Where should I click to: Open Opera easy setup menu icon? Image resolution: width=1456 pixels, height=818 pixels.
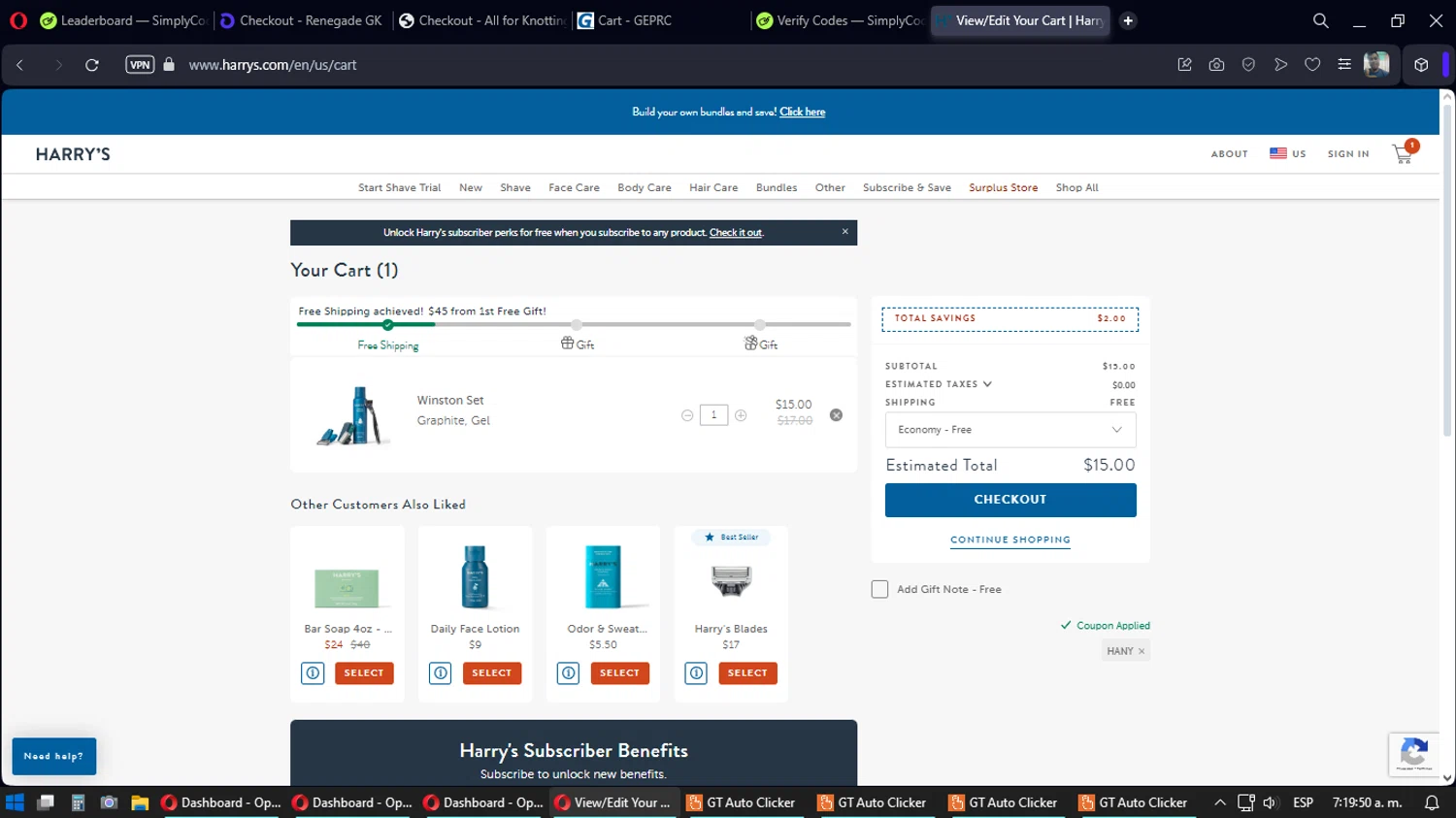click(x=1344, y=65)
